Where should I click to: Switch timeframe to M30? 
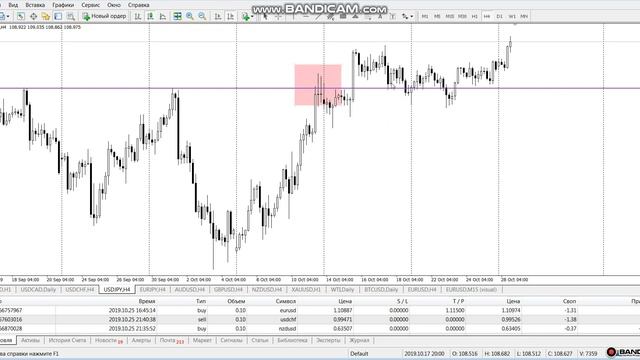coord(462,16)
